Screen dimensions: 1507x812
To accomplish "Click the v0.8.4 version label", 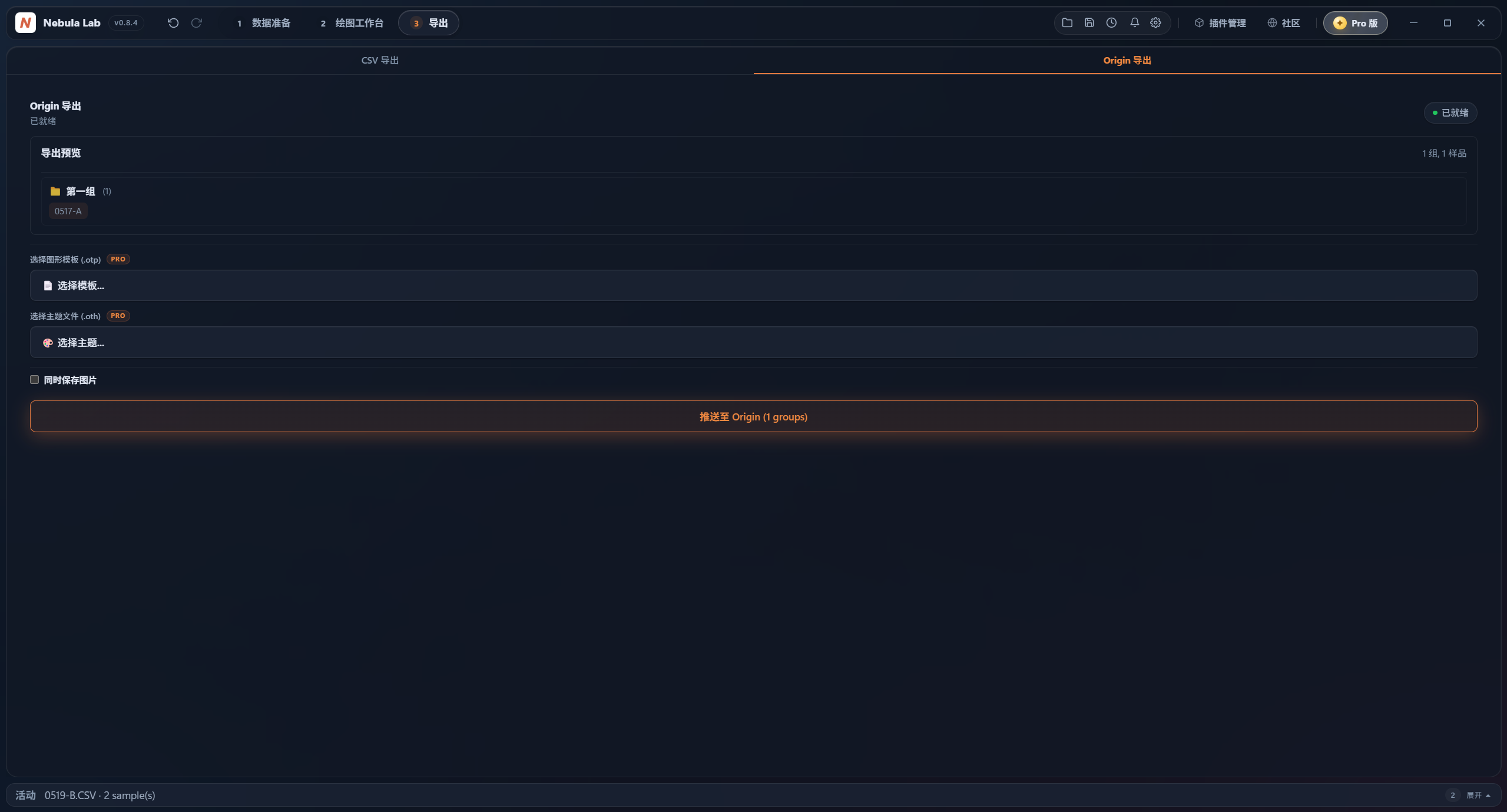I will (126, 23).
